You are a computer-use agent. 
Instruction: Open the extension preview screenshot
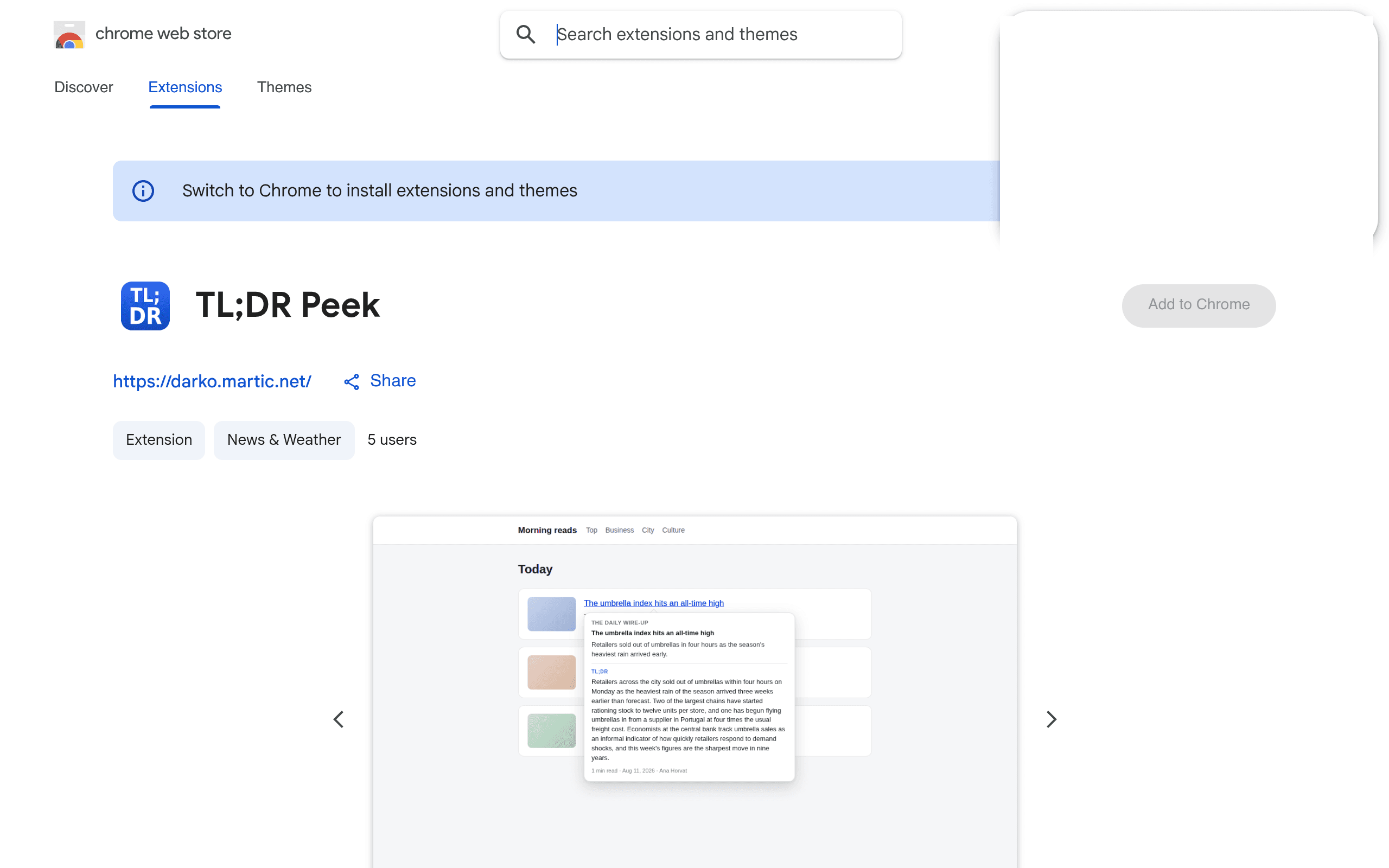pyautogui.click(x=694, y=692)
